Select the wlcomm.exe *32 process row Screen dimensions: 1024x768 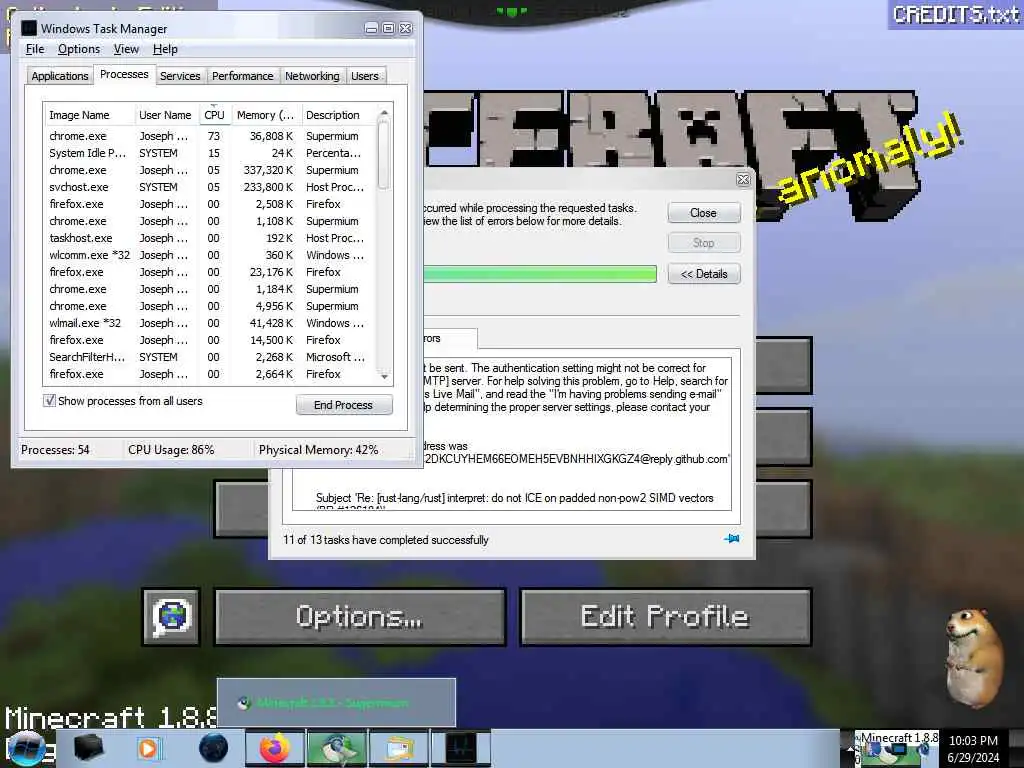[210, 255]
